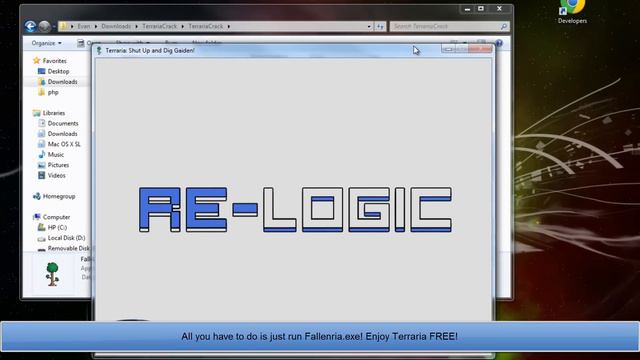
Task: Click the Terraria window title bar icon
Action: tap(99, 50)
